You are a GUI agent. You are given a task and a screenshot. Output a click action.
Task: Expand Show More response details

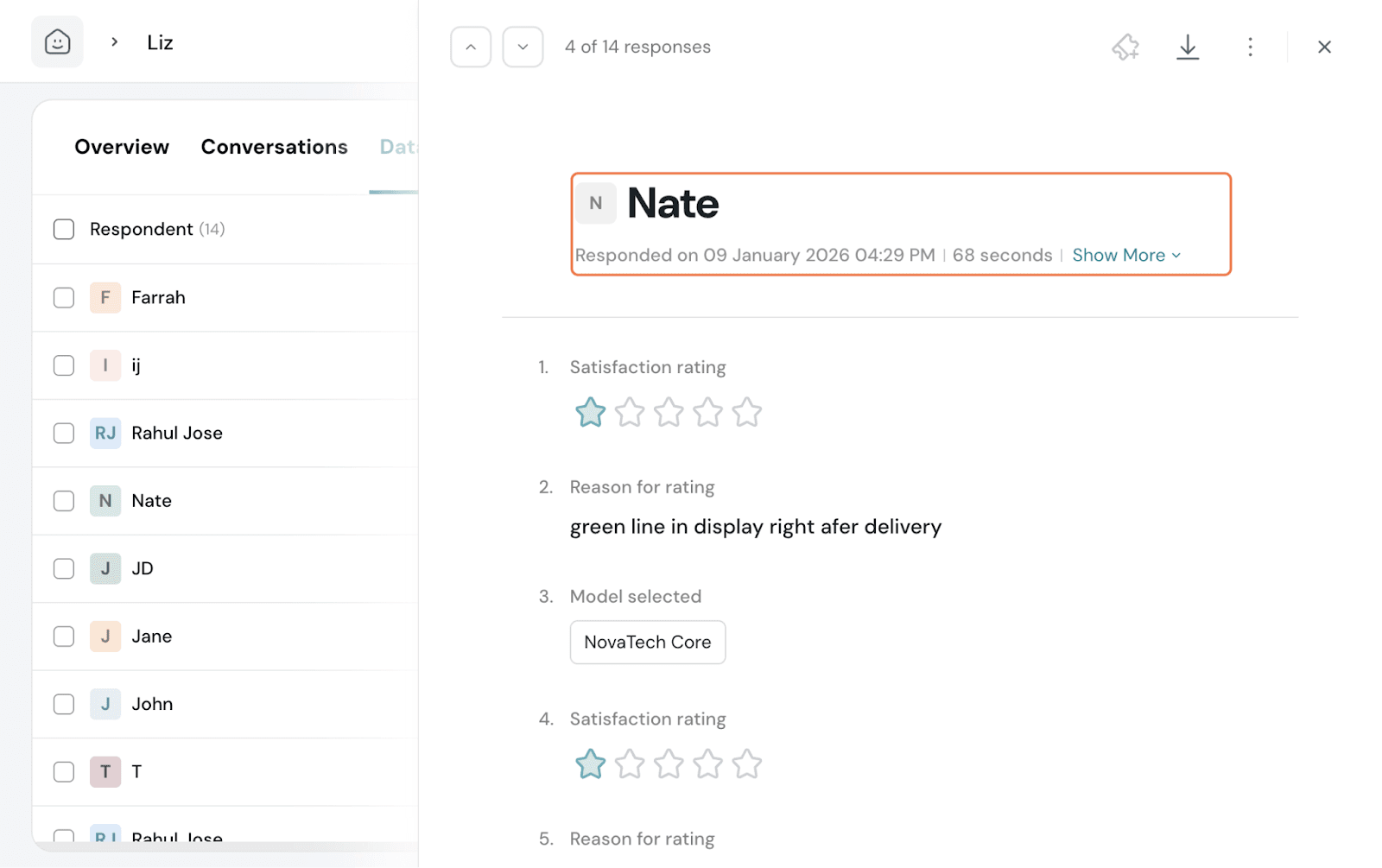[x=1125, y=256]
